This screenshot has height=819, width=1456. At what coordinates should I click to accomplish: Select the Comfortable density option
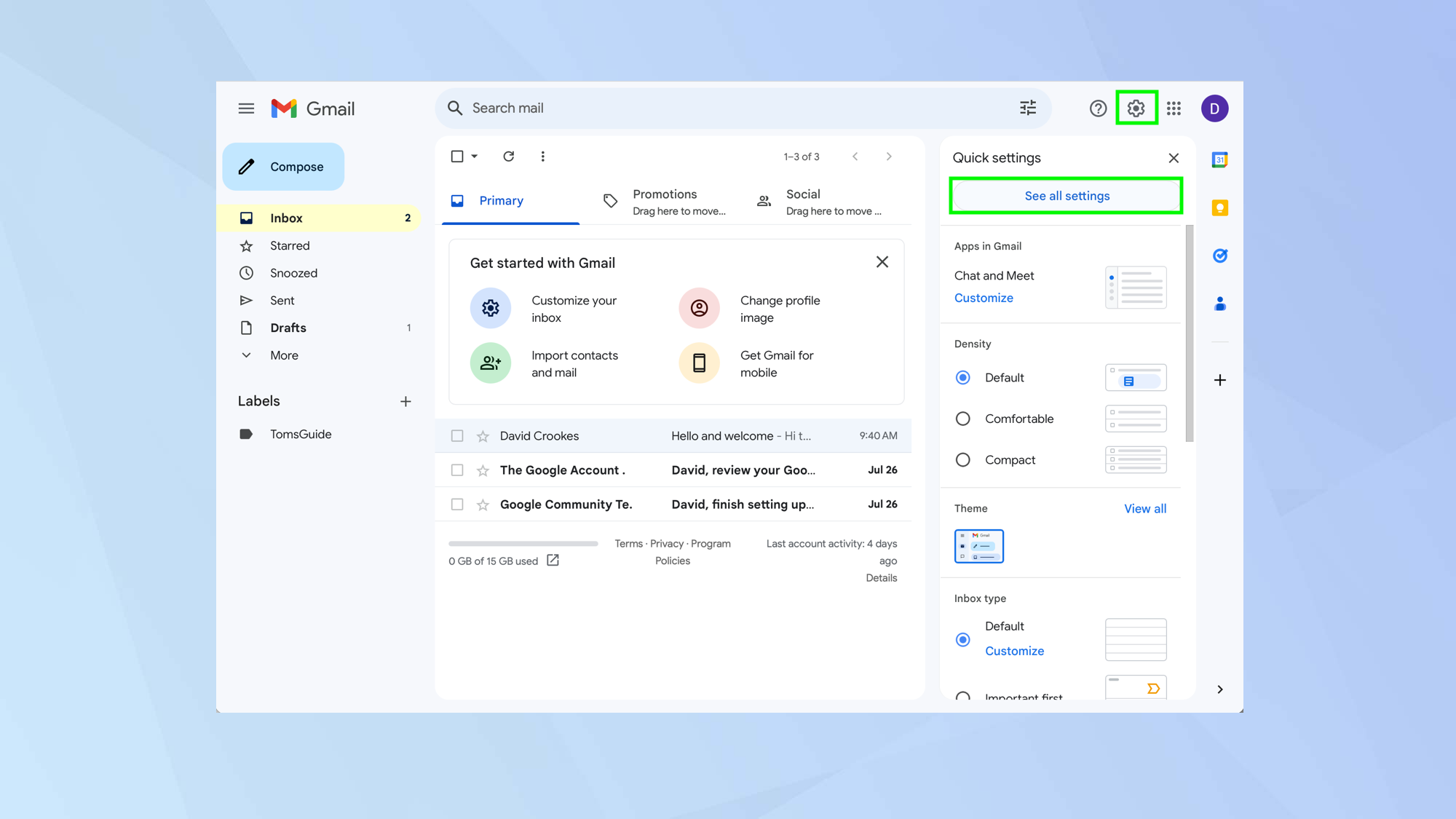point(962,418)
